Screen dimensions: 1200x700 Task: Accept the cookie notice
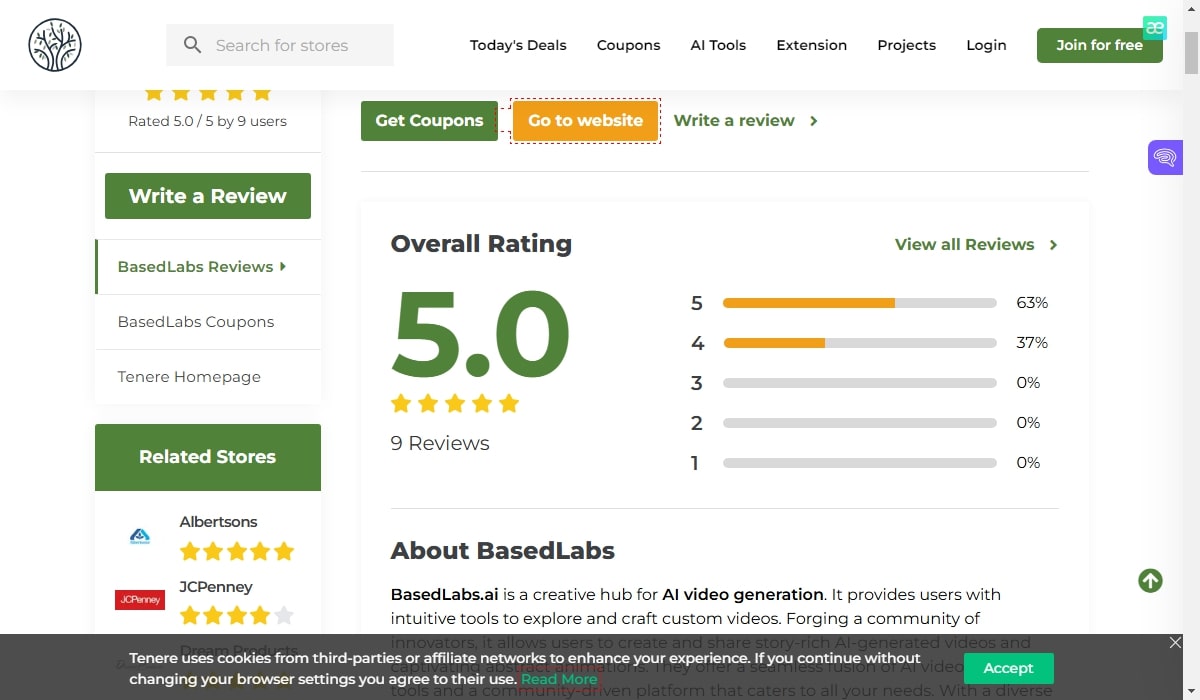(x=1008, y=668)
